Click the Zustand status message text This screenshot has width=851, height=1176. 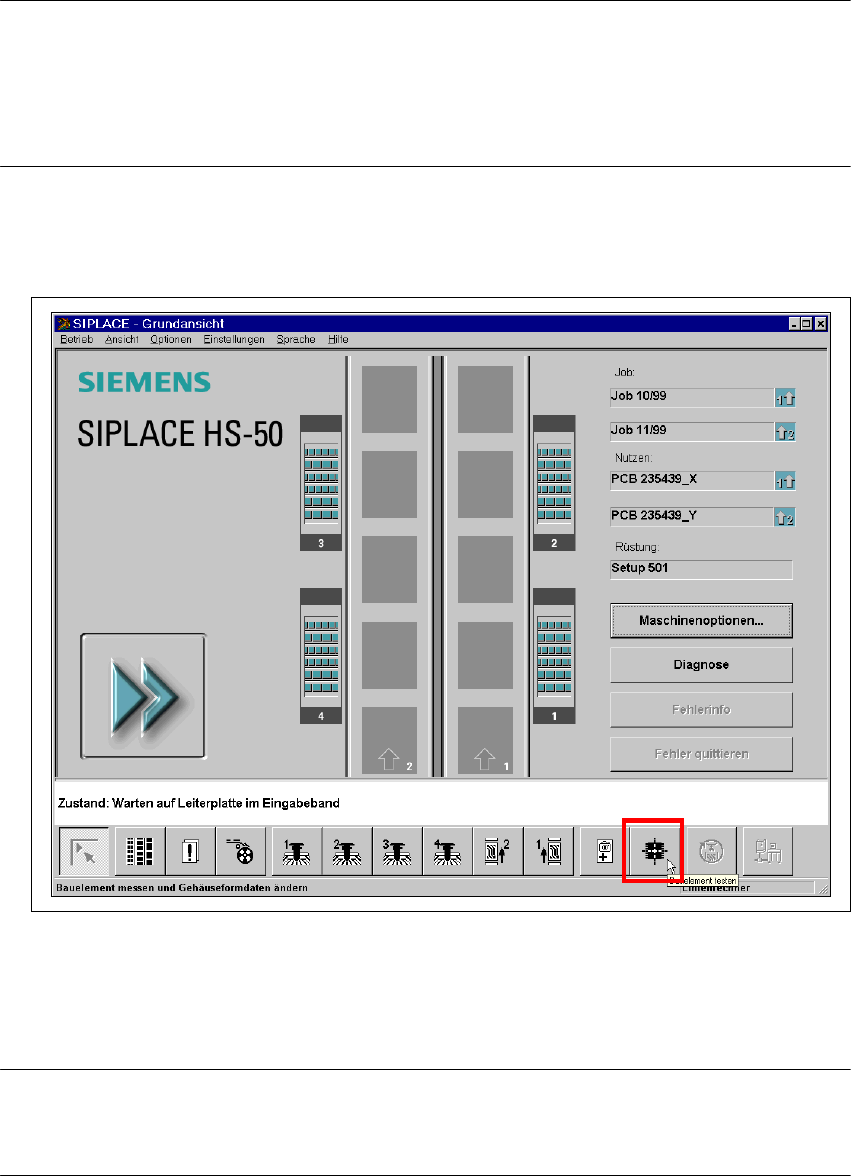(199, 803)
